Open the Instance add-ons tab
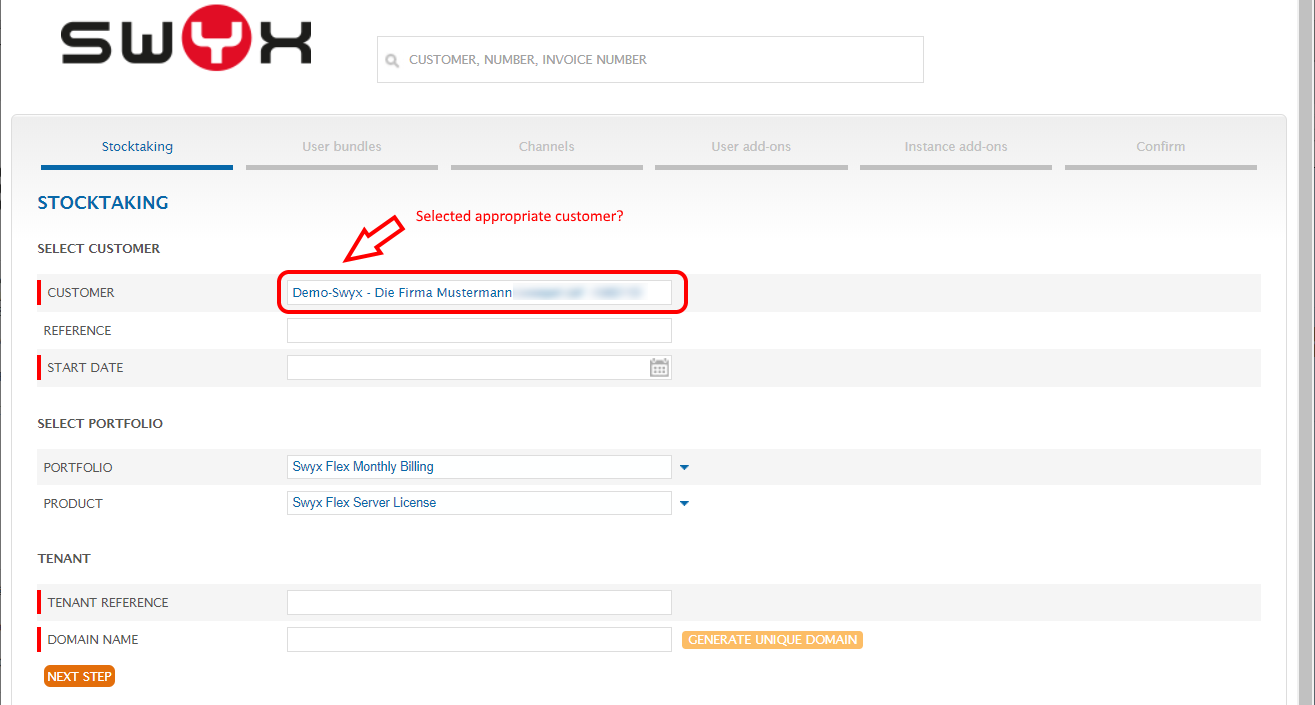The width and height of the screenshot is (1315, 705). coord(956,147)
